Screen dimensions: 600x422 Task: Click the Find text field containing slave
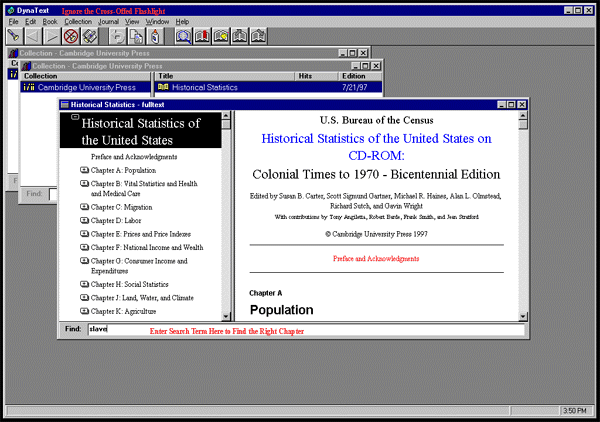(300, 329)
